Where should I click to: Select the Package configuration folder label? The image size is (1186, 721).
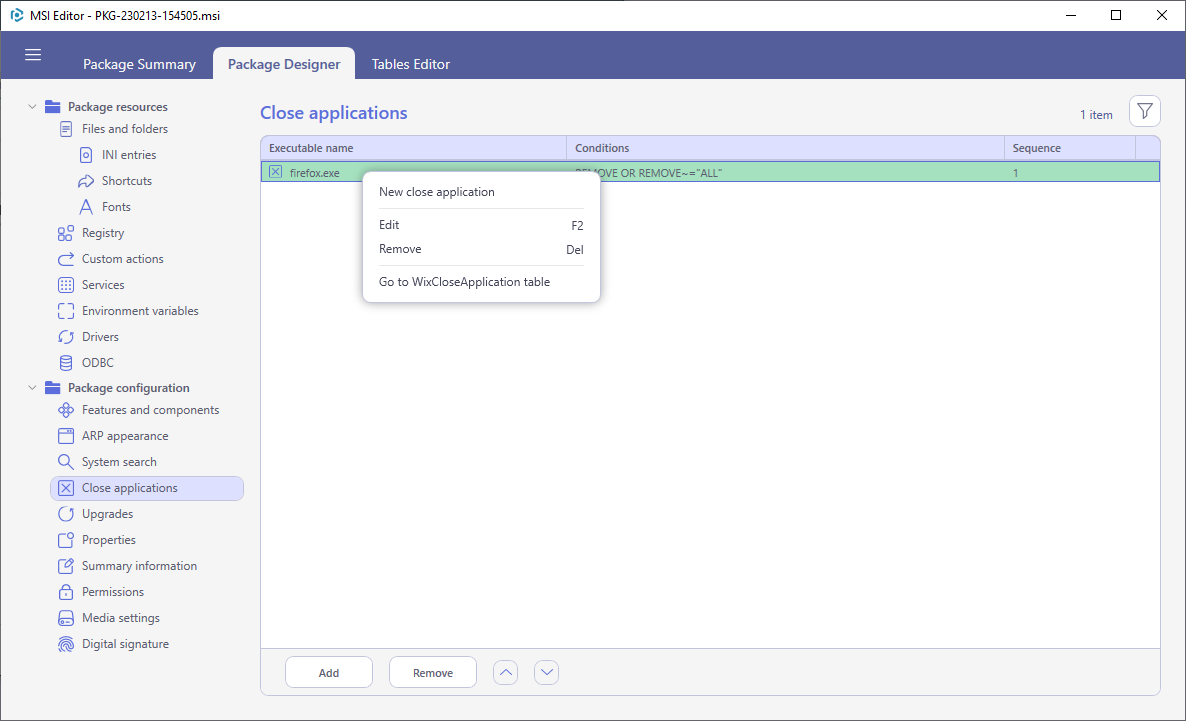coord(129,387)
